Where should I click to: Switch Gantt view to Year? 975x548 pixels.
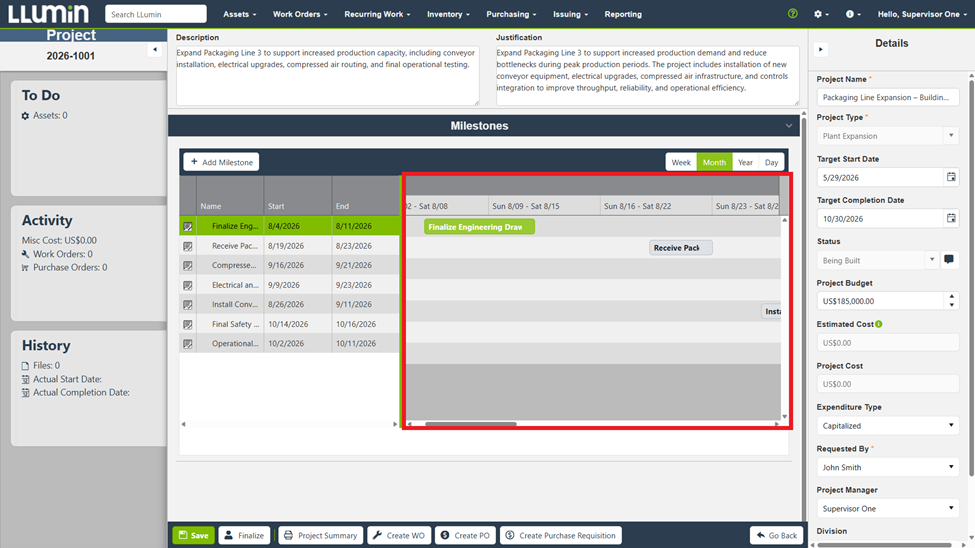click(745, 162)
